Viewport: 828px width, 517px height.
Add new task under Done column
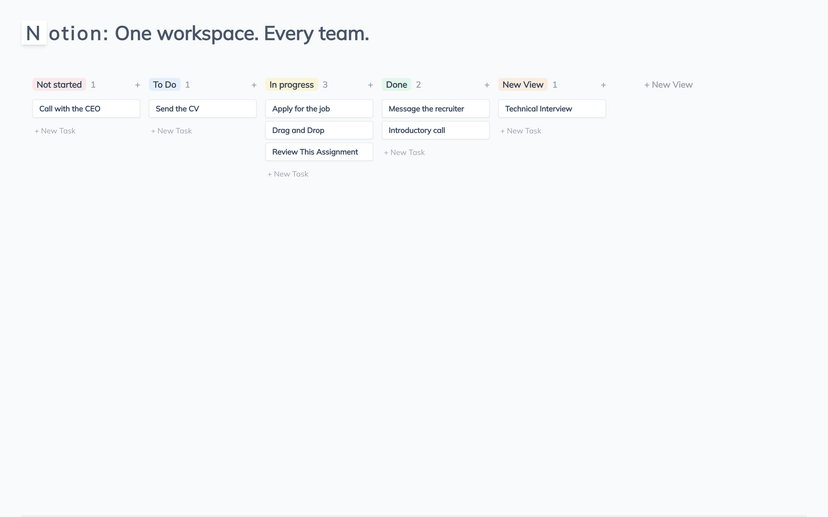[x=404, y=152]
